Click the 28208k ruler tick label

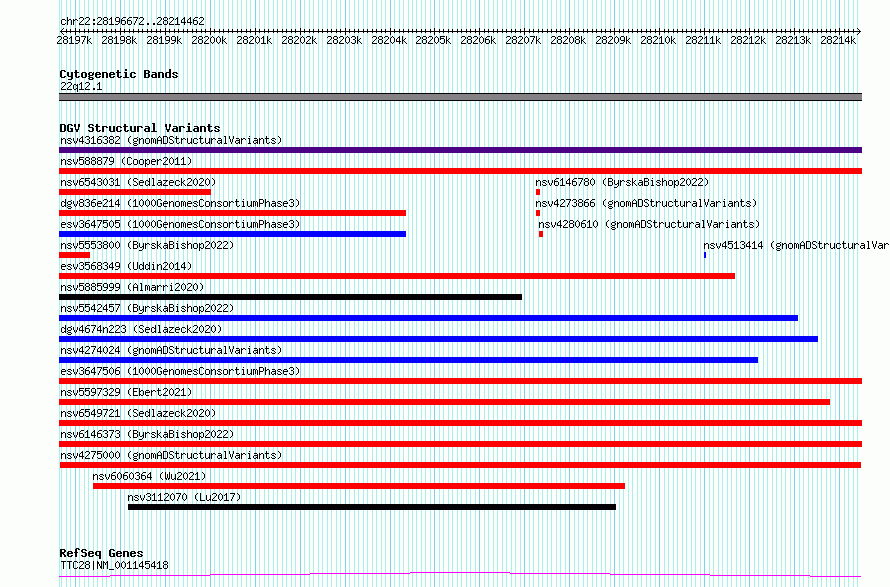568,40
